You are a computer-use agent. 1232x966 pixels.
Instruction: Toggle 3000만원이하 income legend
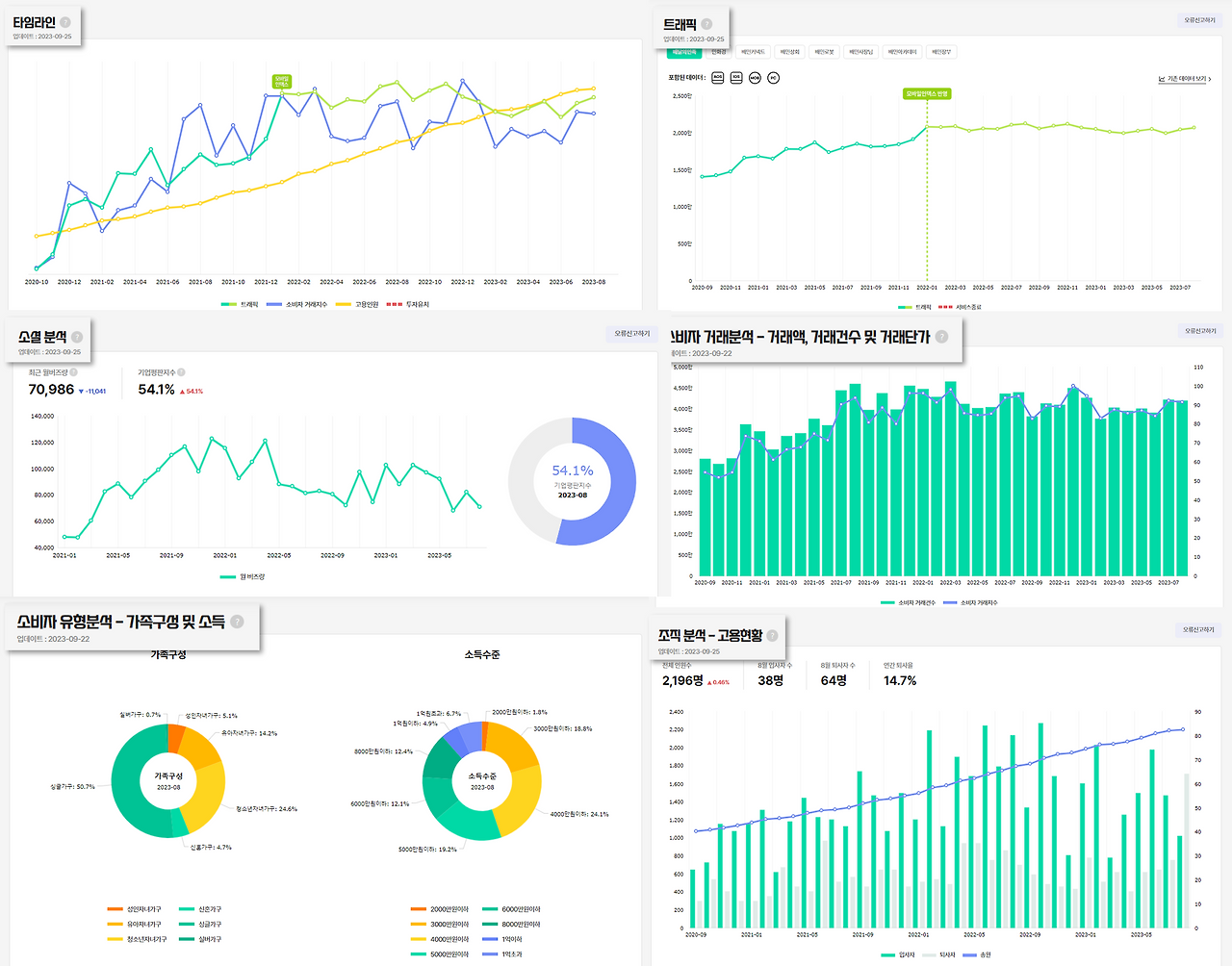[x=440, y=924]
